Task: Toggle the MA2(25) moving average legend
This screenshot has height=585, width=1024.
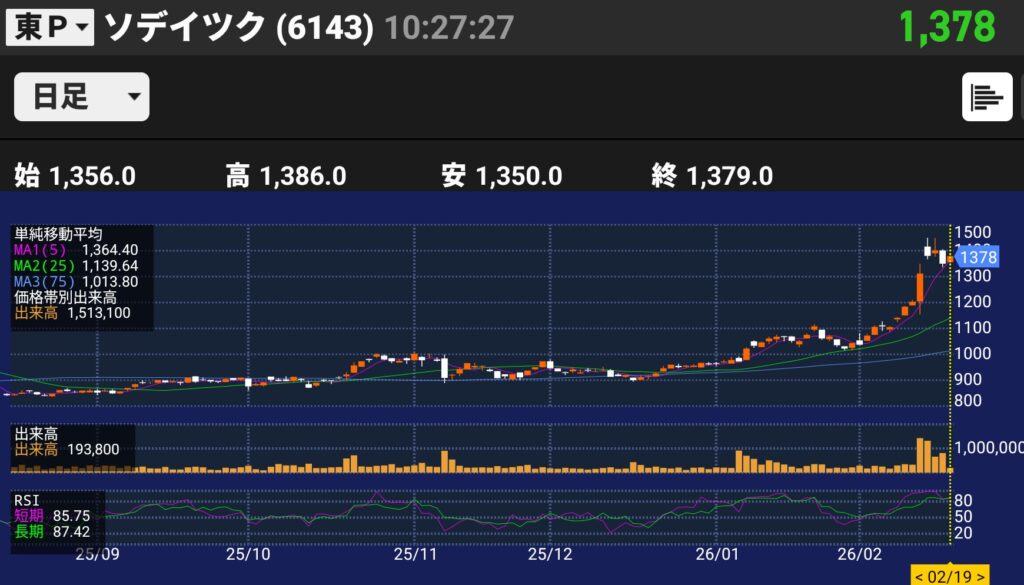Action: (x=75, y=265)
